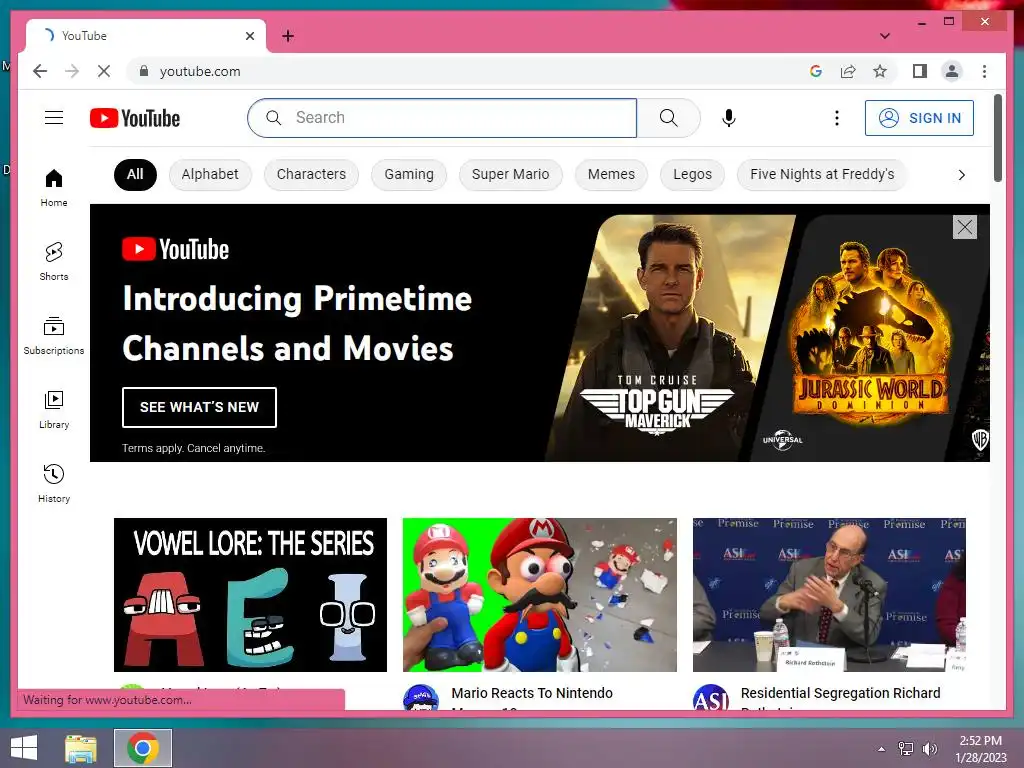
Task: Open Vowel Lore The Series thumbnail
Action: (250, 595)
